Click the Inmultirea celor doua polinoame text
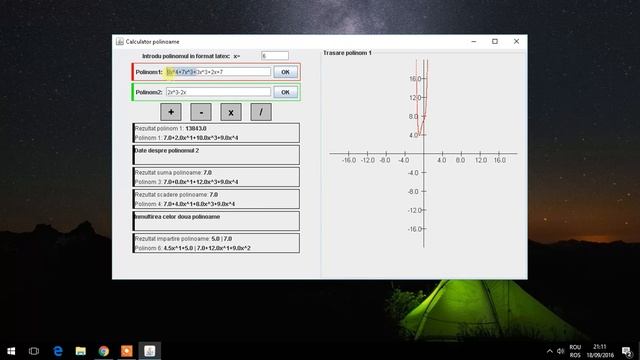This screenshot has height=360, width=640. [x=177, y=217]
